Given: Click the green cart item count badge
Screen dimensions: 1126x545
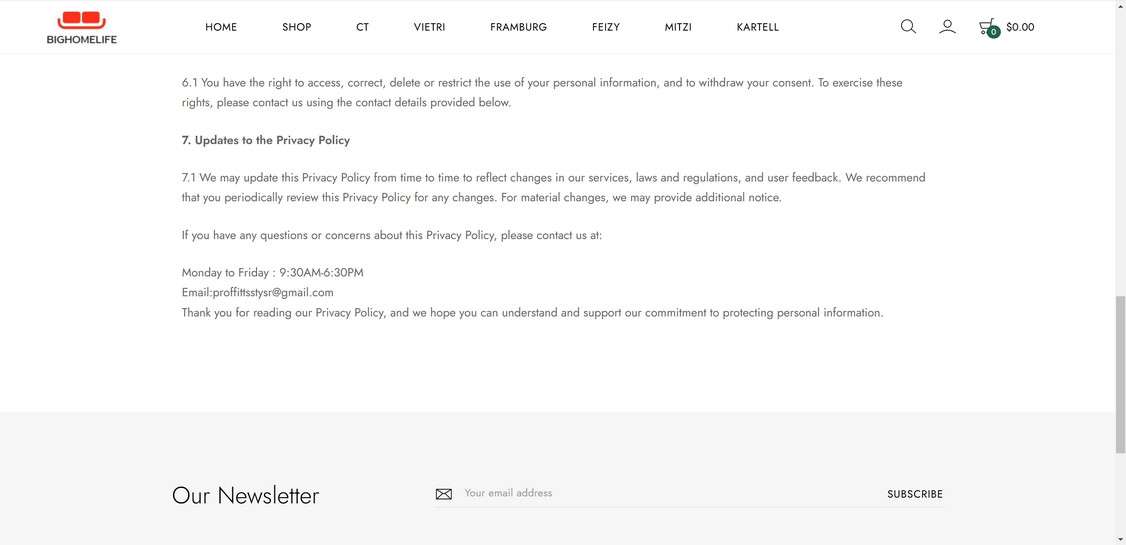Looking at the screenshot, I should pos(993,32).
